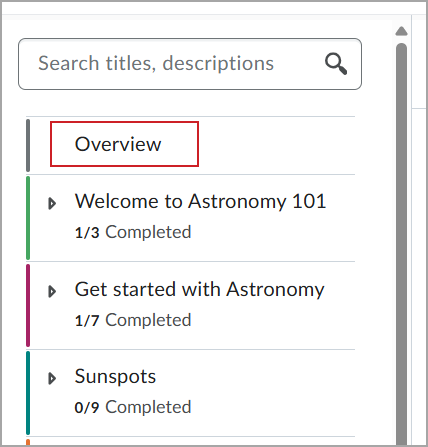The image size is (428, 447).
Task: Expand the Welcome to Astronomy 101 module
Action: coord(52,203)
